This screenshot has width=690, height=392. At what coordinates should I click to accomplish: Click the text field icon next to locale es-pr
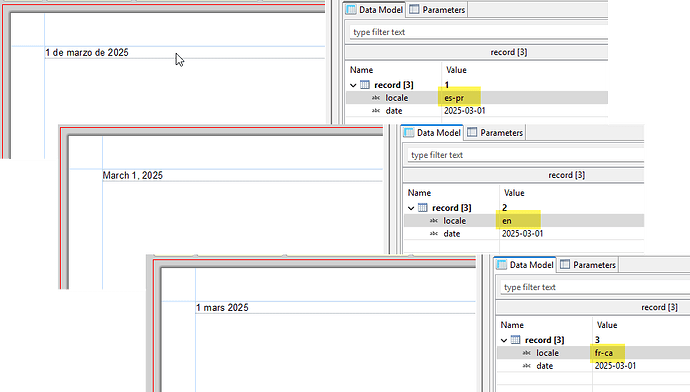[375, 98]
